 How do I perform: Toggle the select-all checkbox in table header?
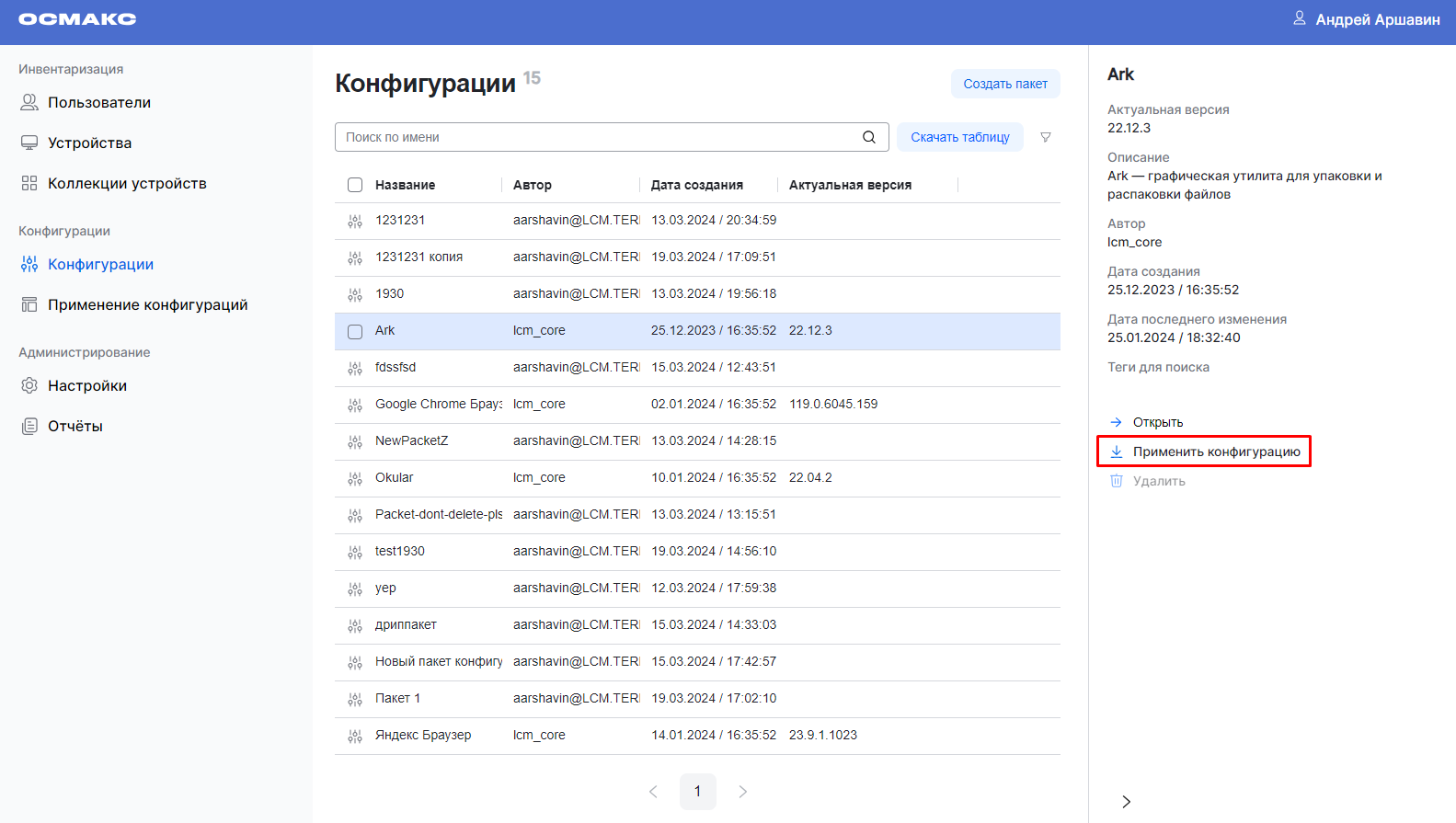click(355, 185)
